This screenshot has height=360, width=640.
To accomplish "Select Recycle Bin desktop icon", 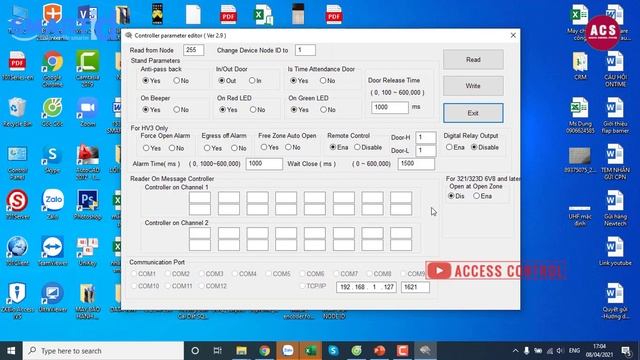I will [x=17, y=112].
